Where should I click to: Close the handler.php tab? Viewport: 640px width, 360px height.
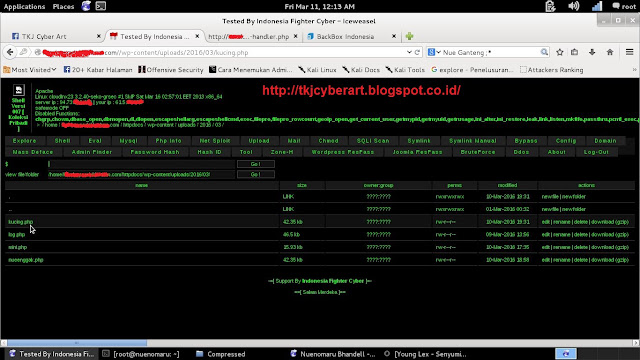pyautogui.click(x=296, y=36)
